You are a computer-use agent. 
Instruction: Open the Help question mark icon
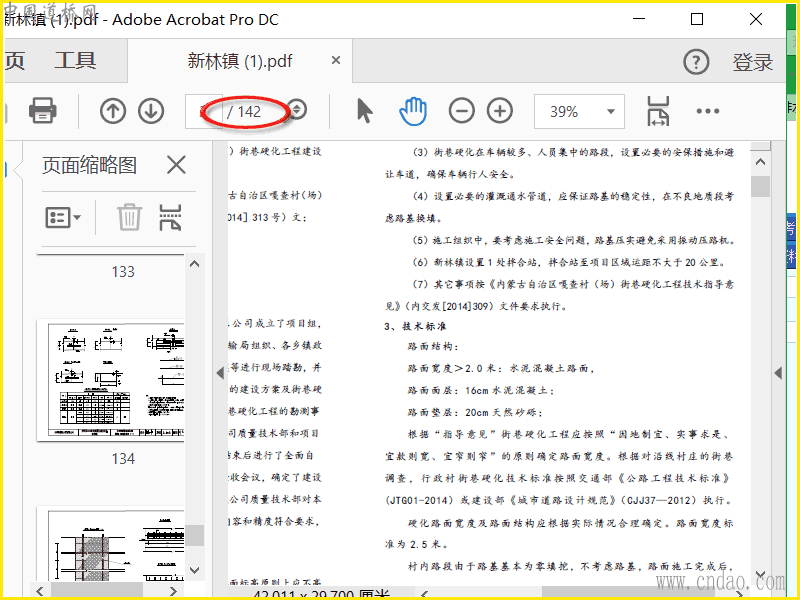point(696,62)
